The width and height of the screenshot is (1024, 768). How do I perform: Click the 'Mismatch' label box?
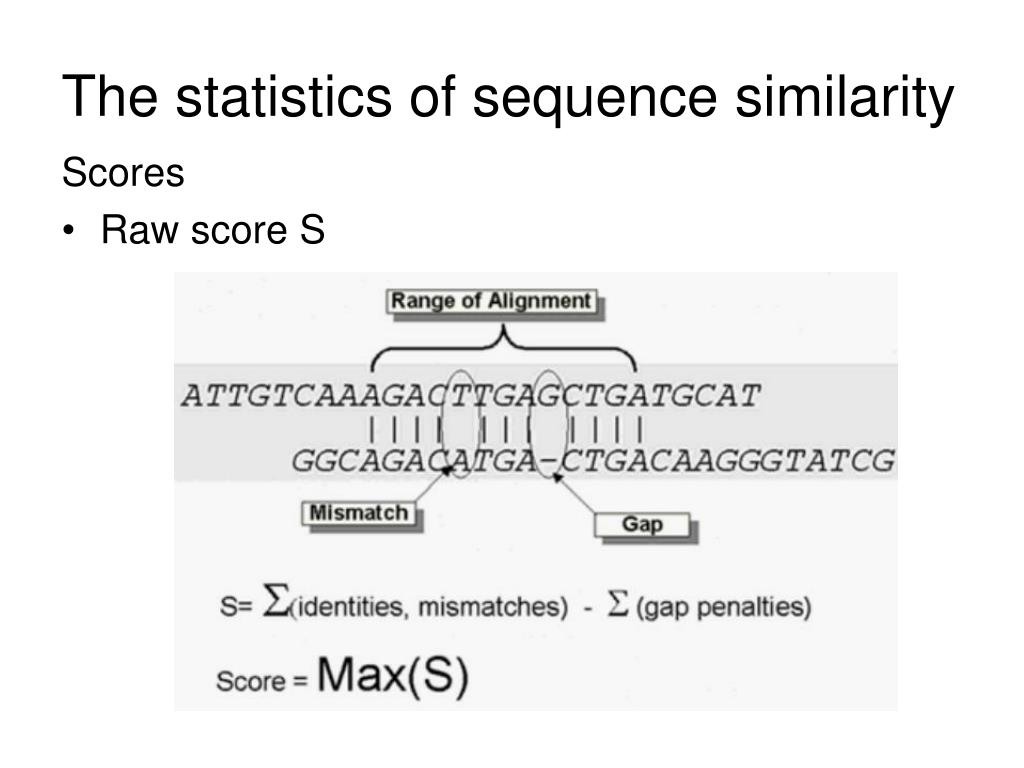(x=358, y=513)
